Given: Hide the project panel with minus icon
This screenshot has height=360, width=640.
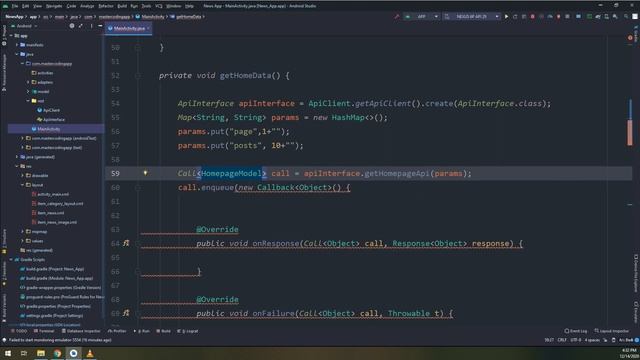Looking at the screenshot, I should pos(100,26).
